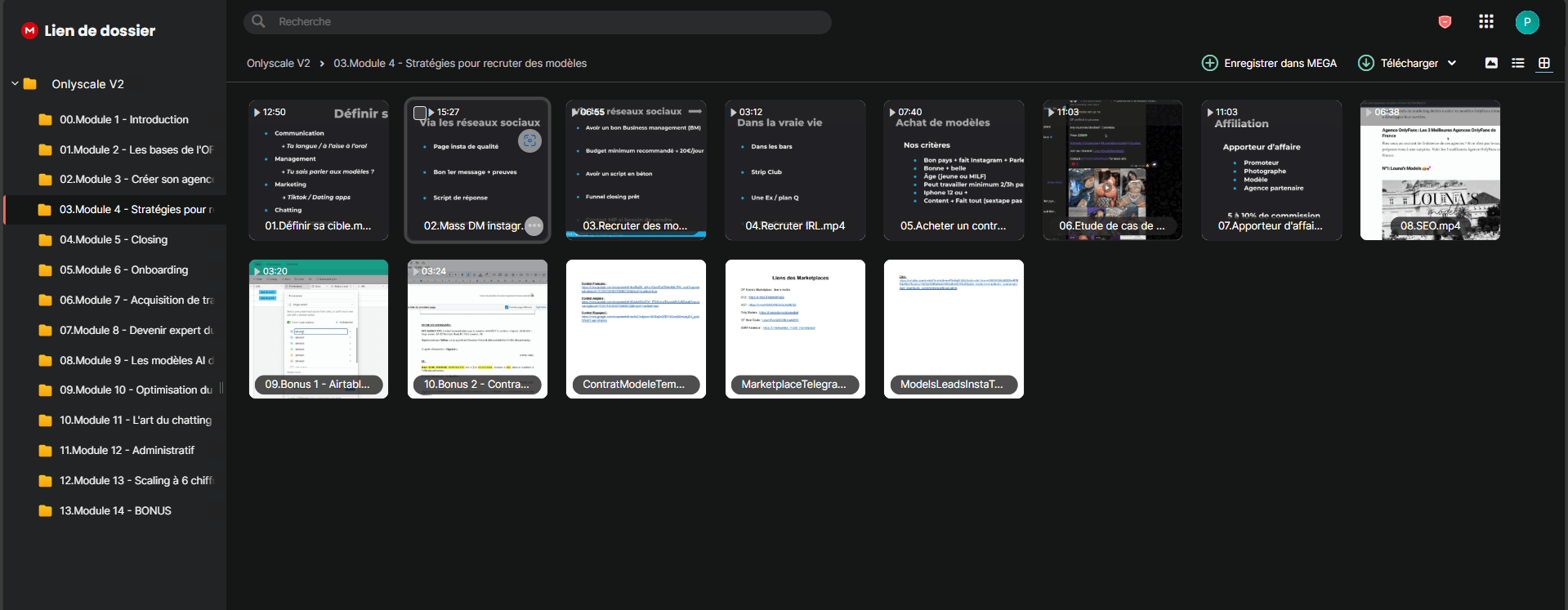This screenshot has height=610, width=1568.
Task: Tick the checkbox on 02.Mass DM video
Action: click(420, 113)
